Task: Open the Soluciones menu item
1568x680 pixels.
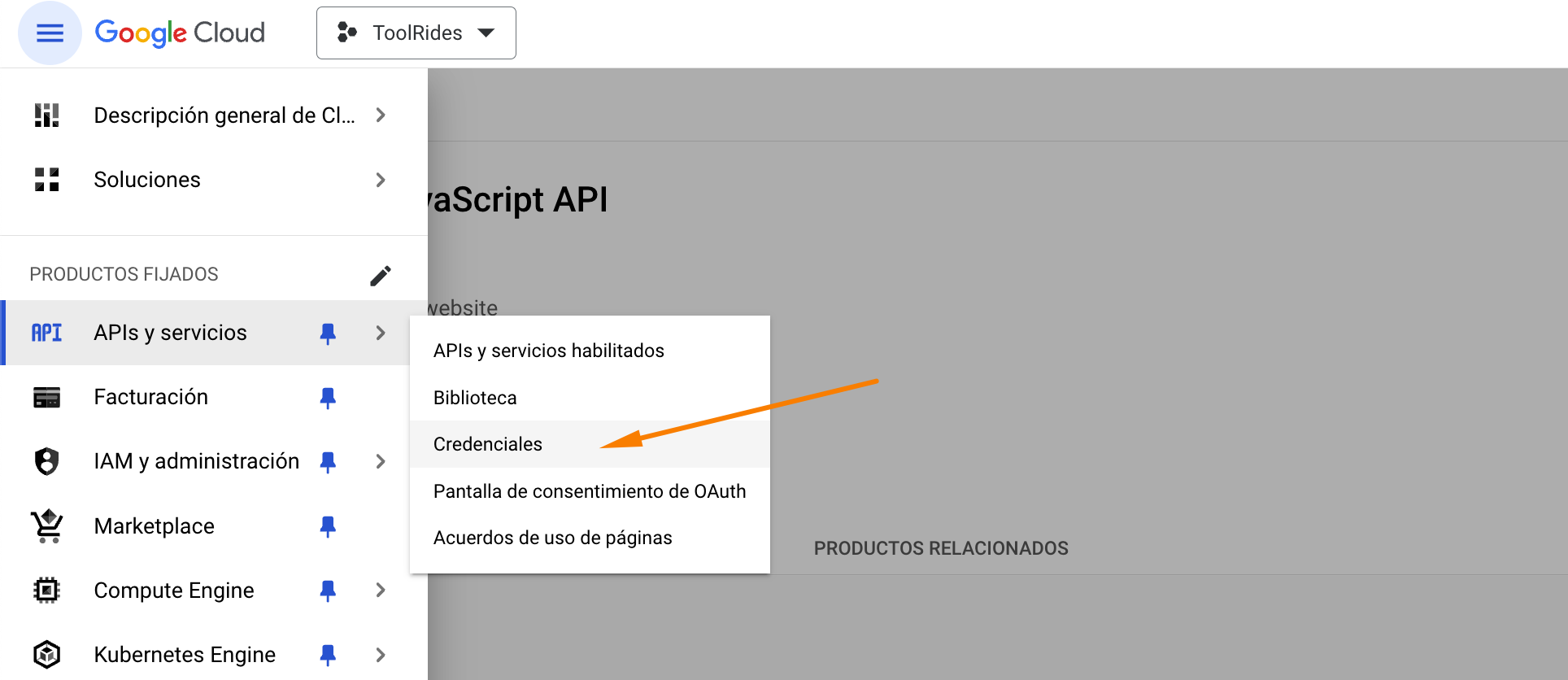Action: point(147,180)
